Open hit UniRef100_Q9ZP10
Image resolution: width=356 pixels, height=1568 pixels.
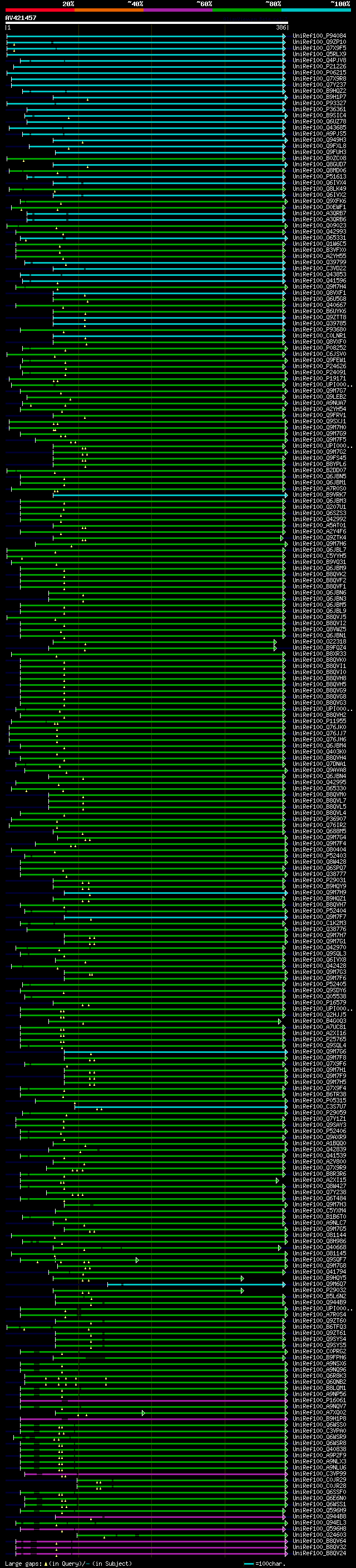point(319,42)
